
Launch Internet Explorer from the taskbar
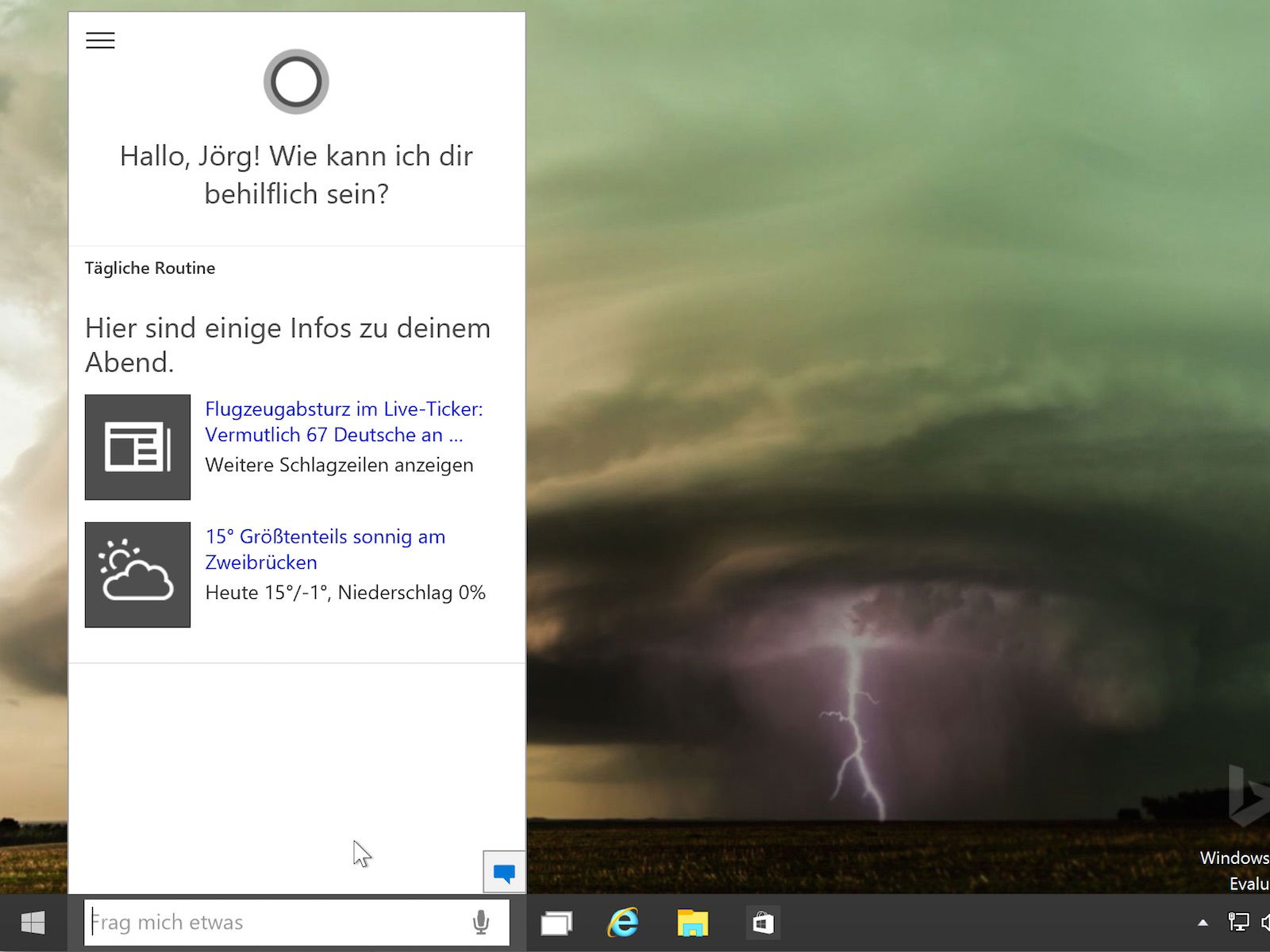[x=623, y=923]
